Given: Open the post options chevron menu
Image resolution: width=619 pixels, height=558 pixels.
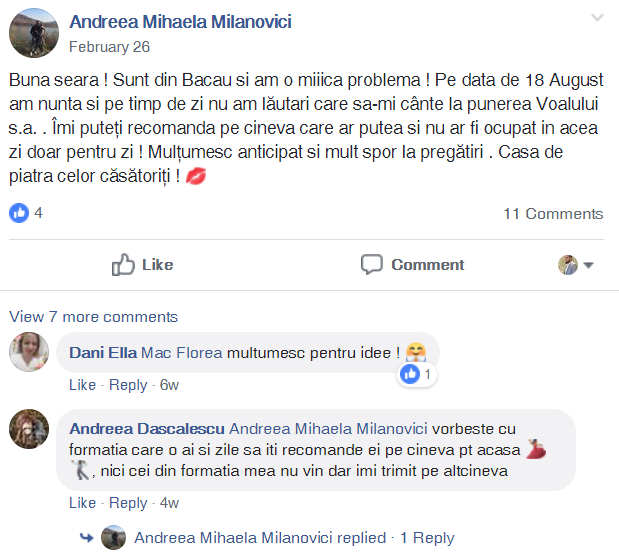Looking at the screenshot, I should click(597, 18).
